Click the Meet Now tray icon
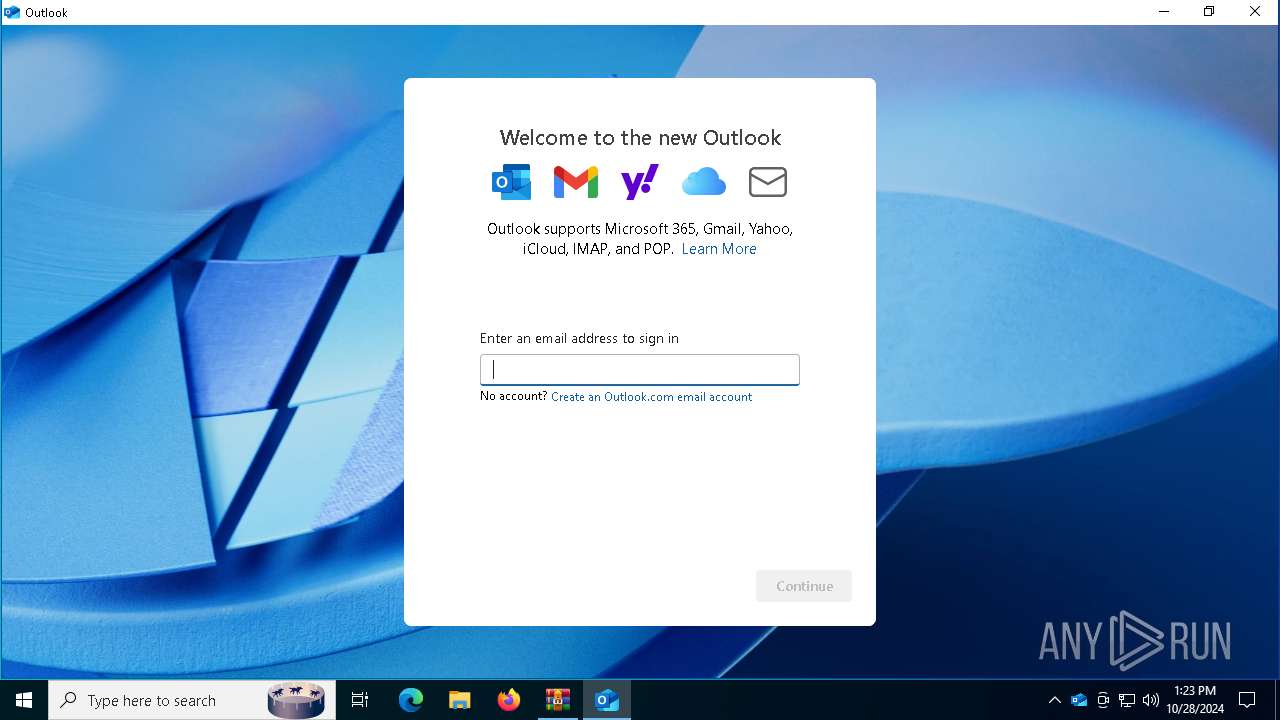 click(1103, 700)
